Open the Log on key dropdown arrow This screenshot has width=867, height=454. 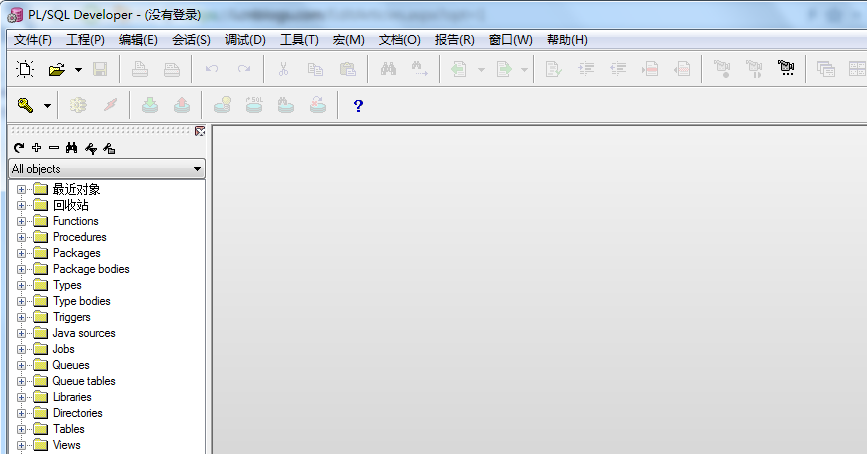coord(47,106)
